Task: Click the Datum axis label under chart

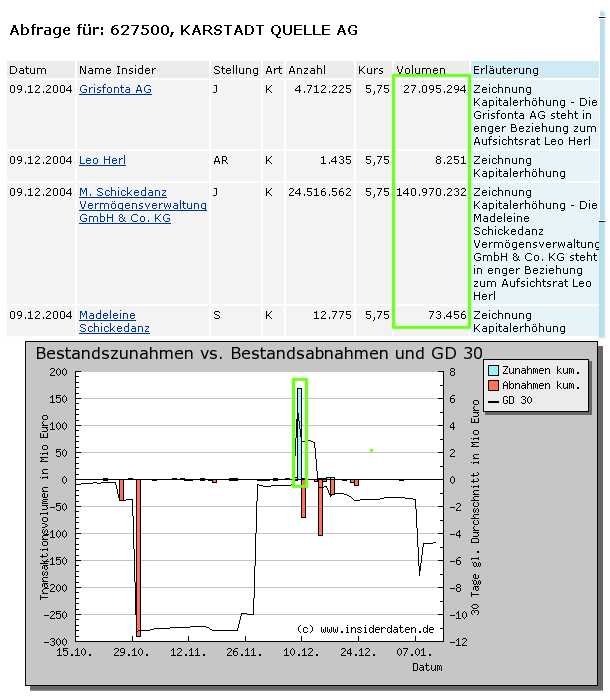Action: [x=427, y=667]
